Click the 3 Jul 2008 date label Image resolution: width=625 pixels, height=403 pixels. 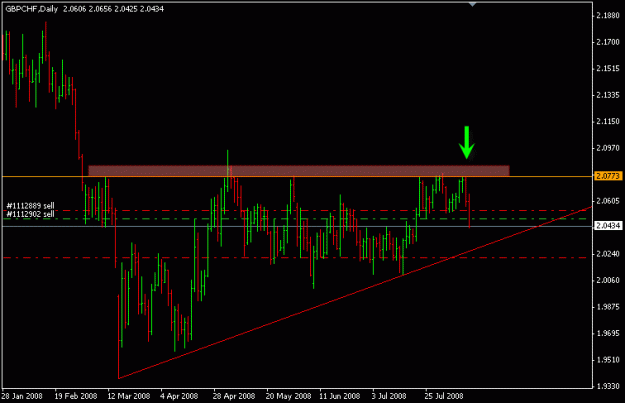(389, 396)
